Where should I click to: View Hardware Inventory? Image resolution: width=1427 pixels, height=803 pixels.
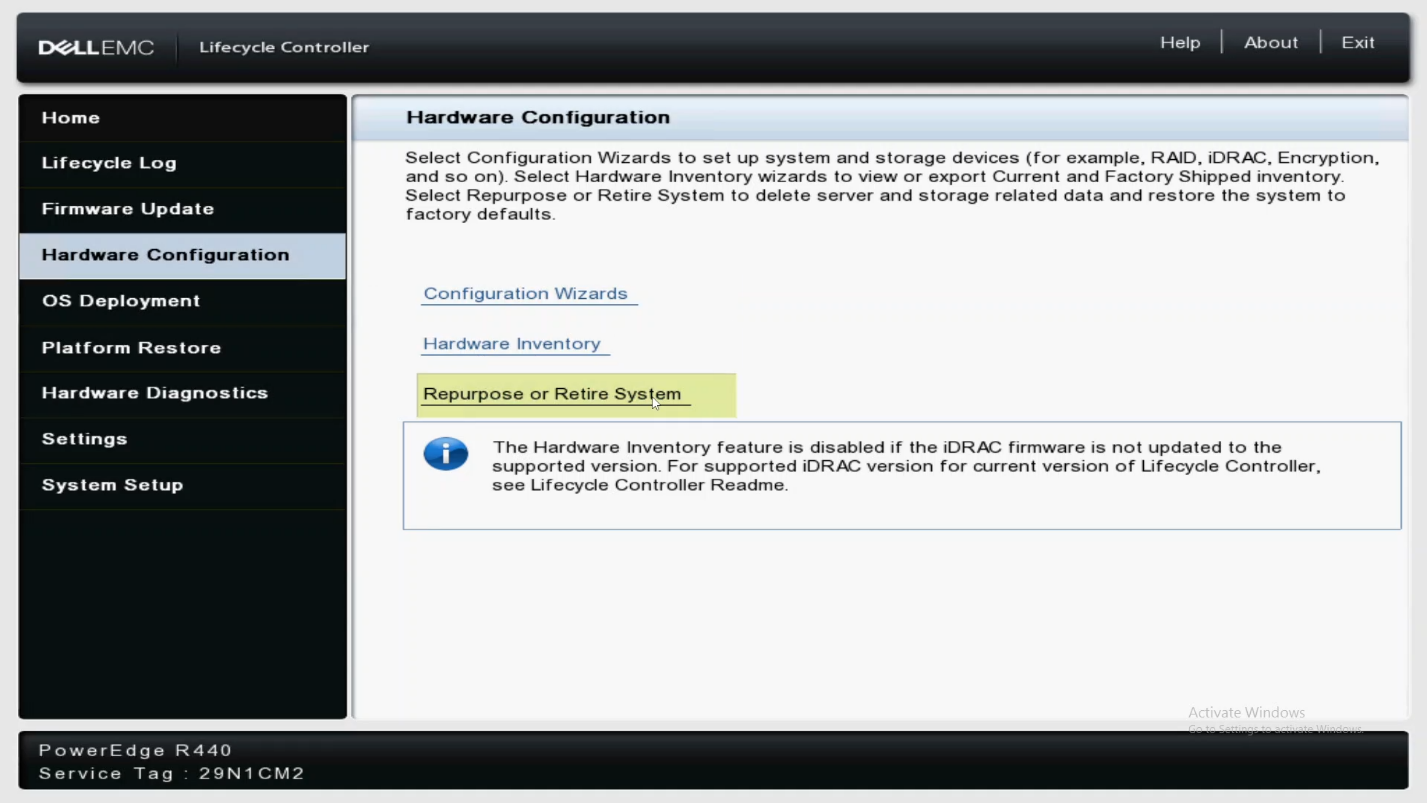coord(513,343)
